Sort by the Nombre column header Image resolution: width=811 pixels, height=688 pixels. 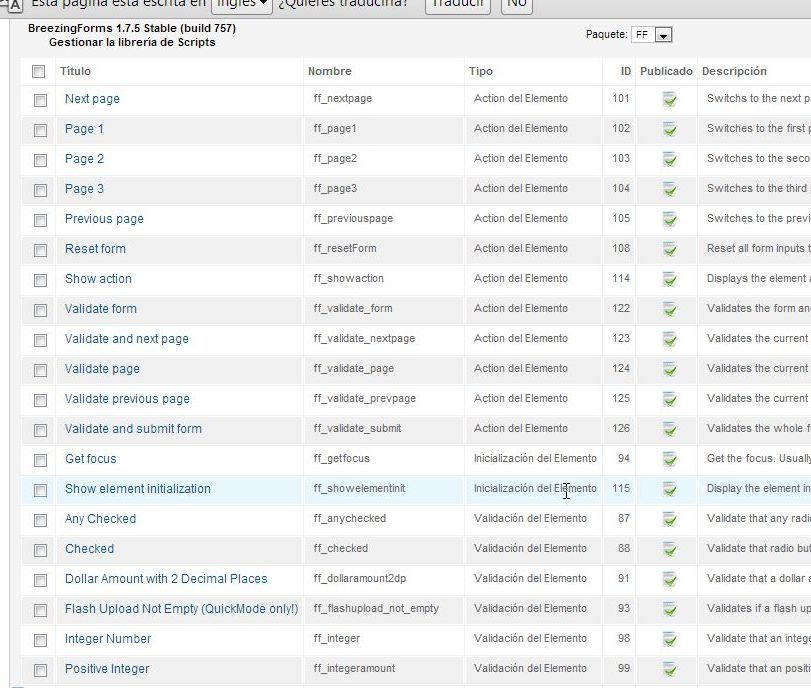pos(329,71)
